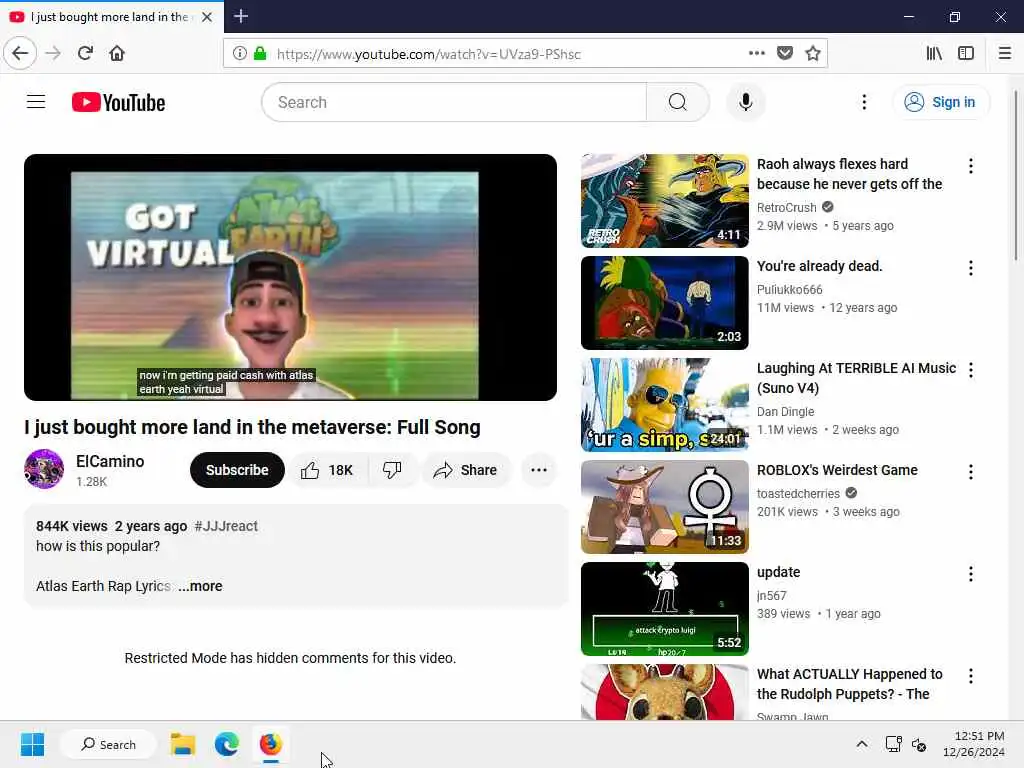Click the muted volume tray icon
Image resolution: width=1024 pixels, height=768 pixels.
pos(919,744)
